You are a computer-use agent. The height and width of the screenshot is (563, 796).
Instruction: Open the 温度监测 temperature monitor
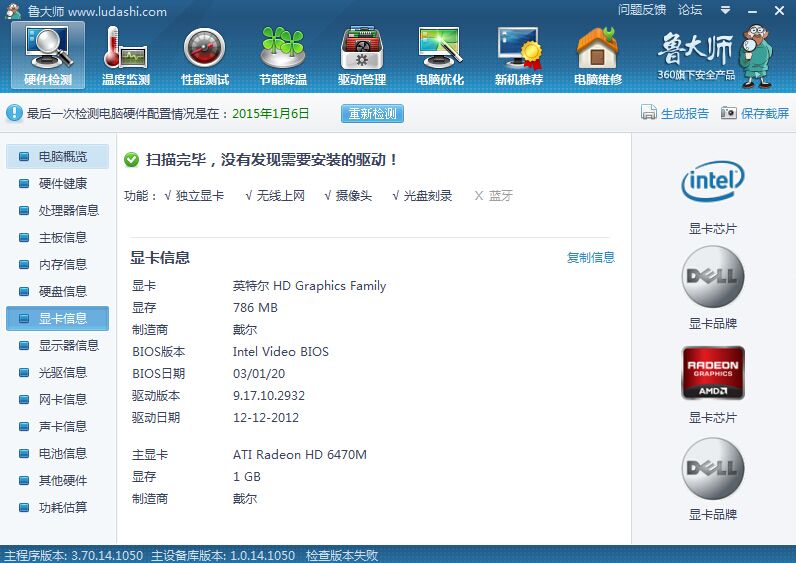pos(126,56)
